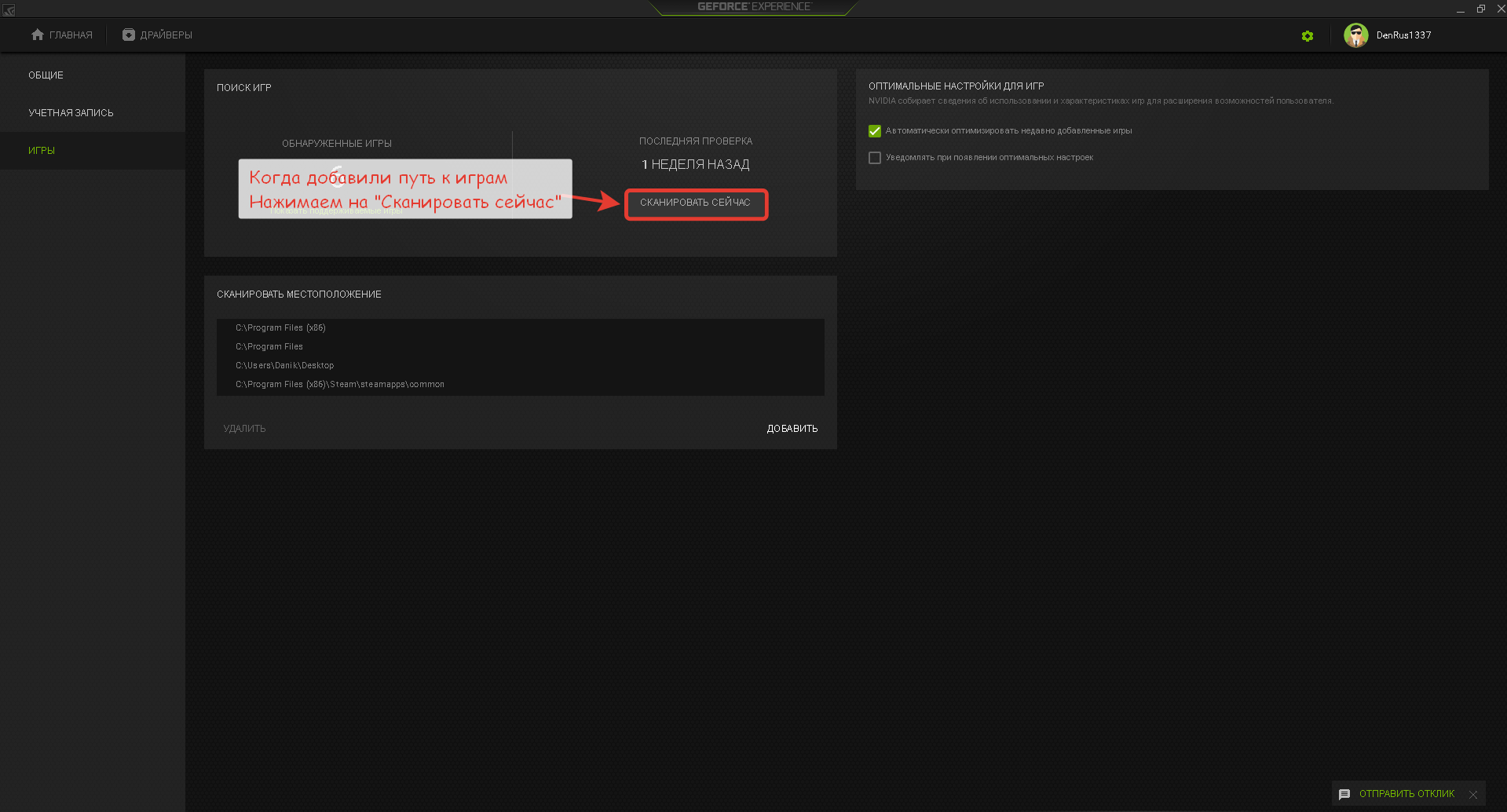1507x812 pixels.
Task: Click the drivers download icon
Action: (129, 35)
